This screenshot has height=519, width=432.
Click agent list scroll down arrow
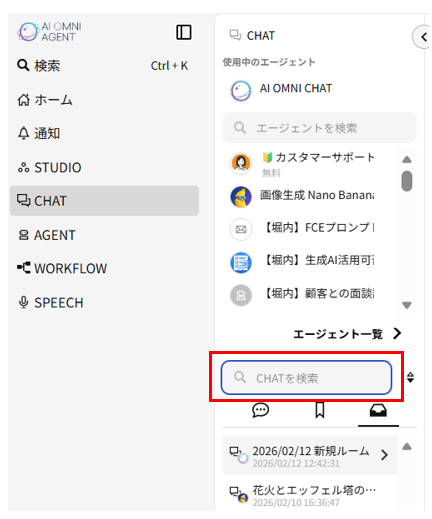407,305
